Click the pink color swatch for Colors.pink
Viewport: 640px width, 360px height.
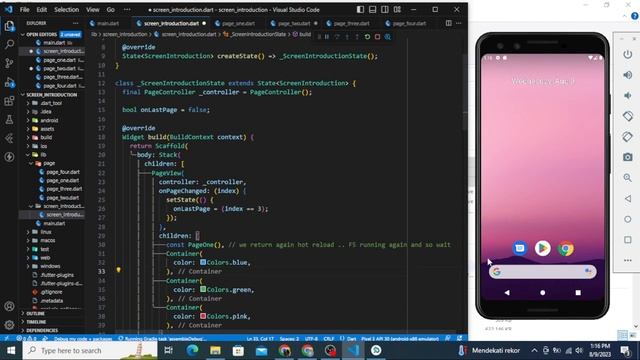pyautogui.click(x=203, y=316)
